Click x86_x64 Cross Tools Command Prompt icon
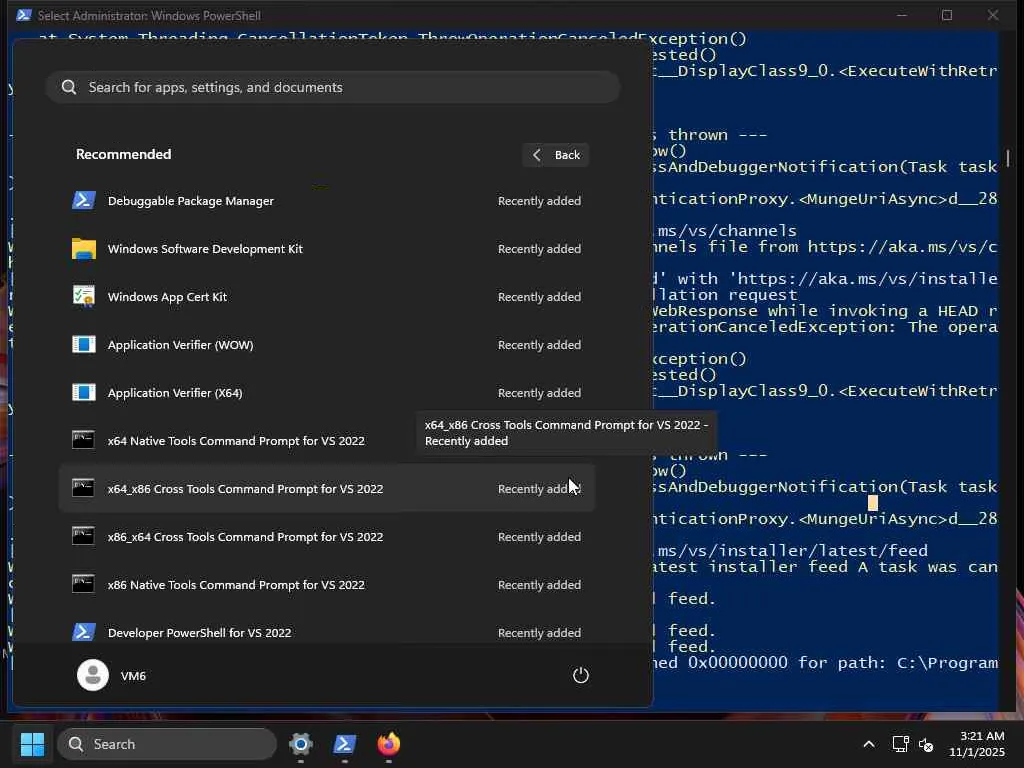1024x768 pixels. [x=84, y=536]
